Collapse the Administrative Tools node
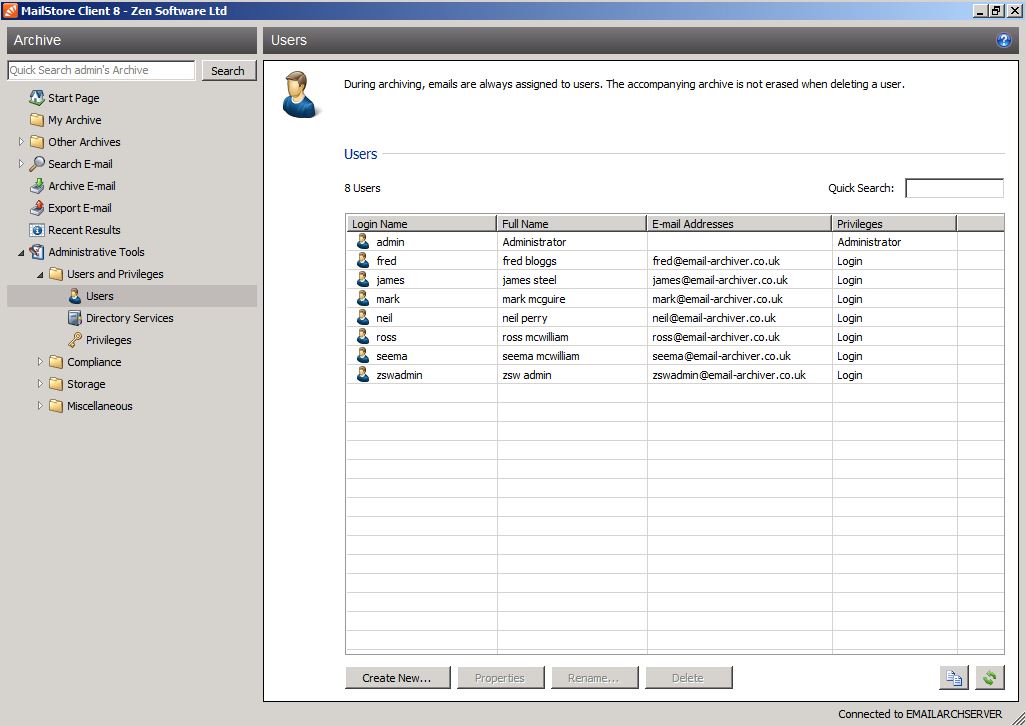The image size is (1026, 726). pyautogui.click(x=21, y=252)
